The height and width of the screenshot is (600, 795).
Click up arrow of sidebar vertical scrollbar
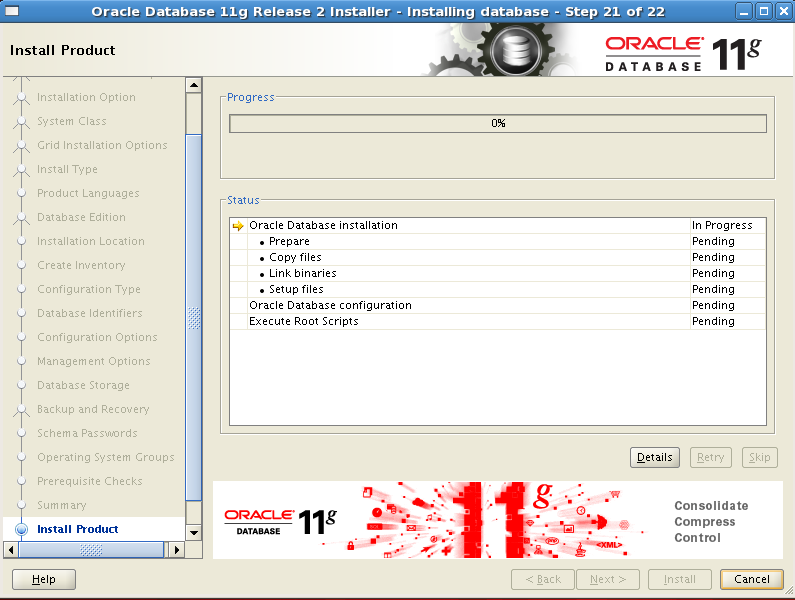click(x=194, y=85)
